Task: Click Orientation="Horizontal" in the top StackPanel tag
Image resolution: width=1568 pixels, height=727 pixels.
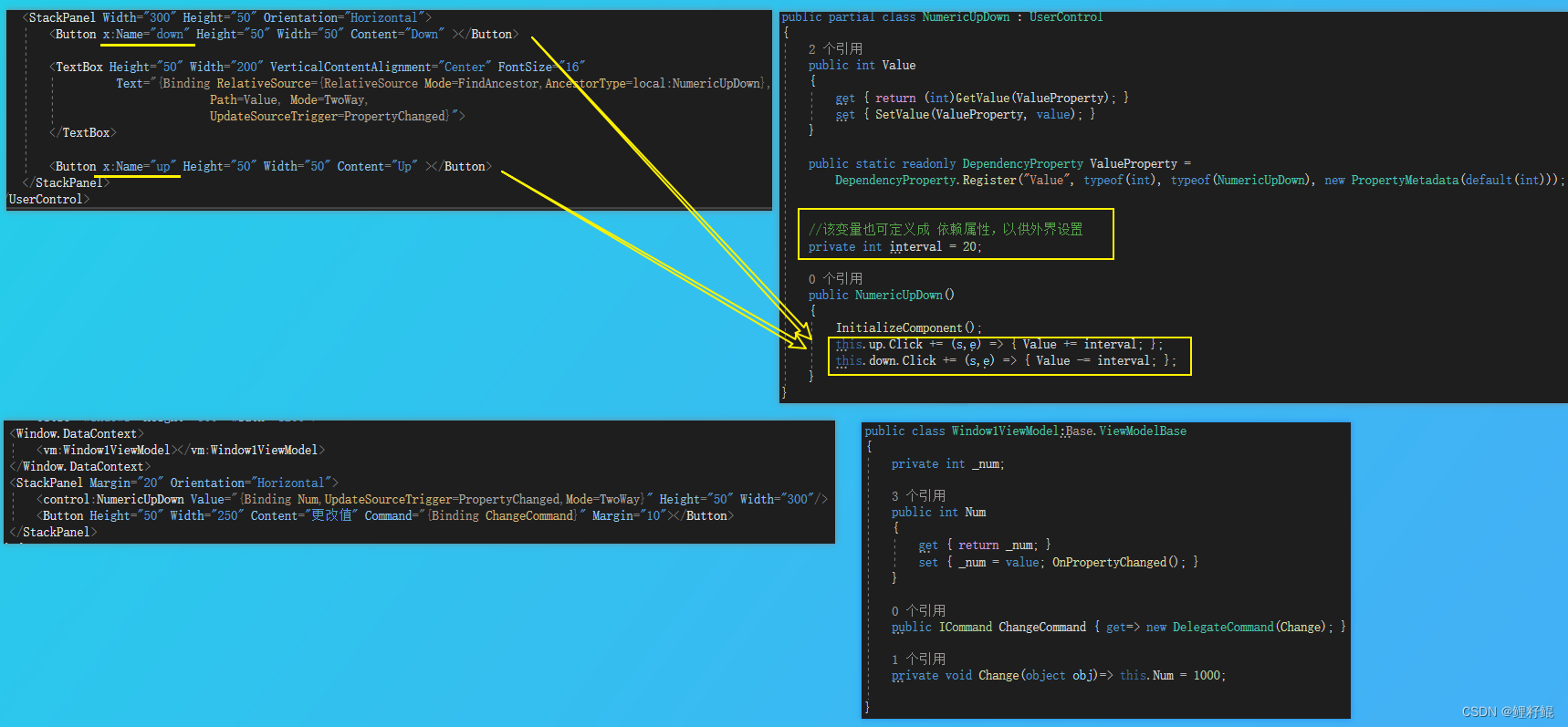Action: coord(343,17)
